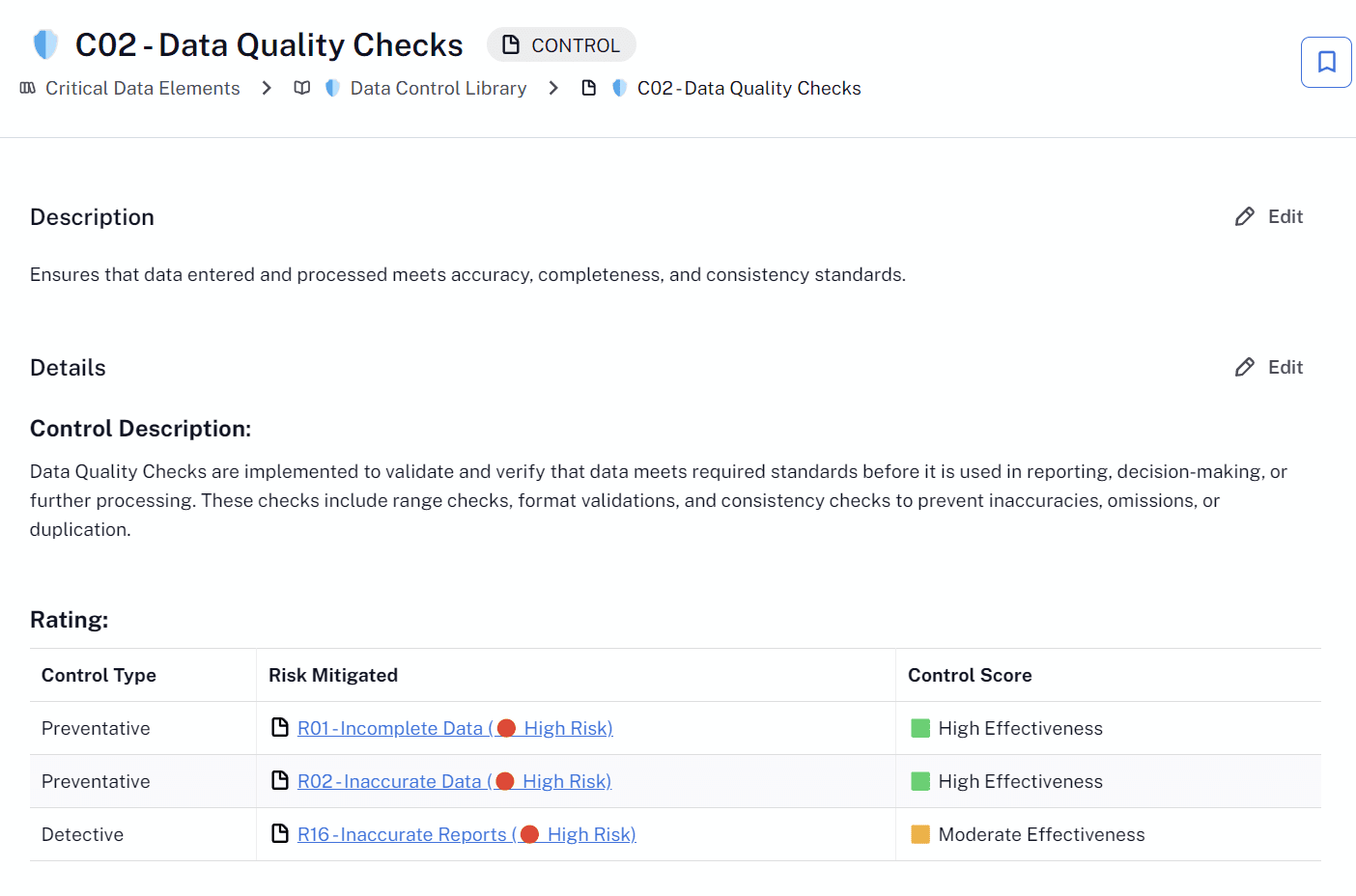Screen dimensions: 1356x896
Task: Click the document icon beside the R01 link
Action: [278, 727]
